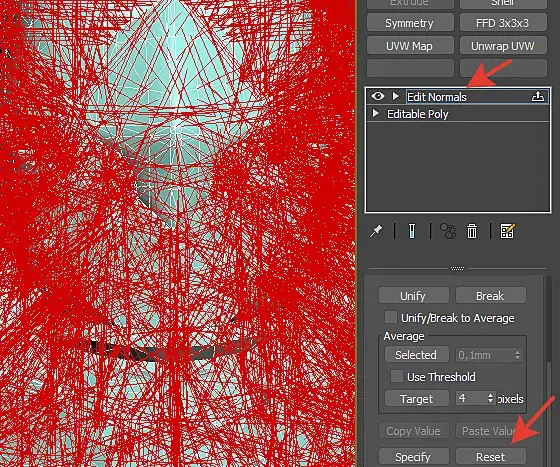Apply the Symmetry modifier button
The height and width of the screenshot is (467, 560).
pos(410,23)
